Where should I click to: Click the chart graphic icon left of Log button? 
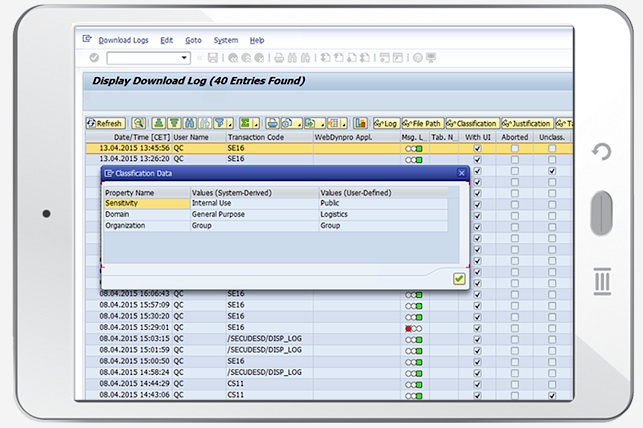coord(358,123)
